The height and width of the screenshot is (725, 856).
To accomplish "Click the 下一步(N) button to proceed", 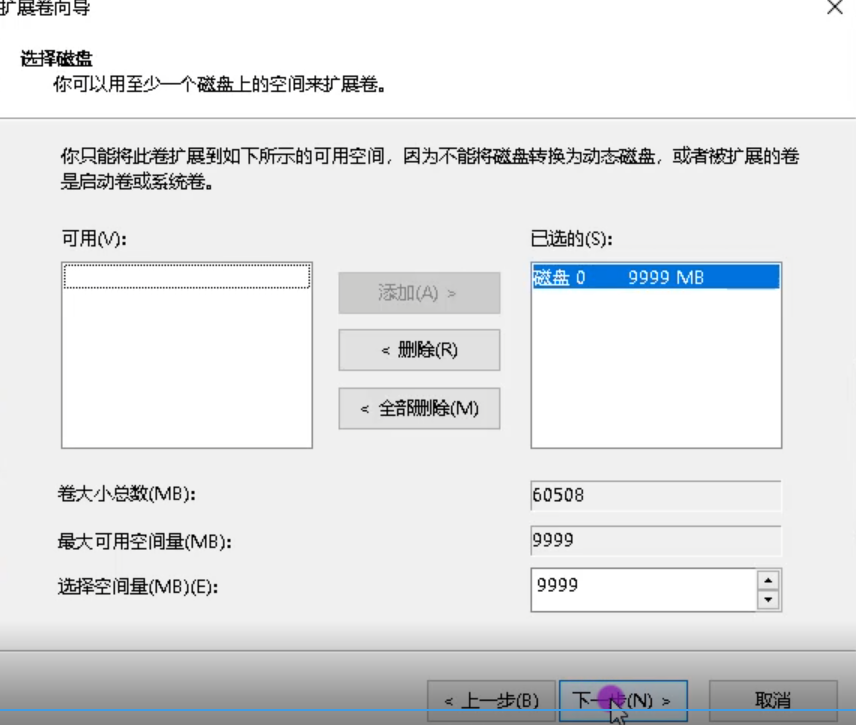I will (x=622, y=702).
